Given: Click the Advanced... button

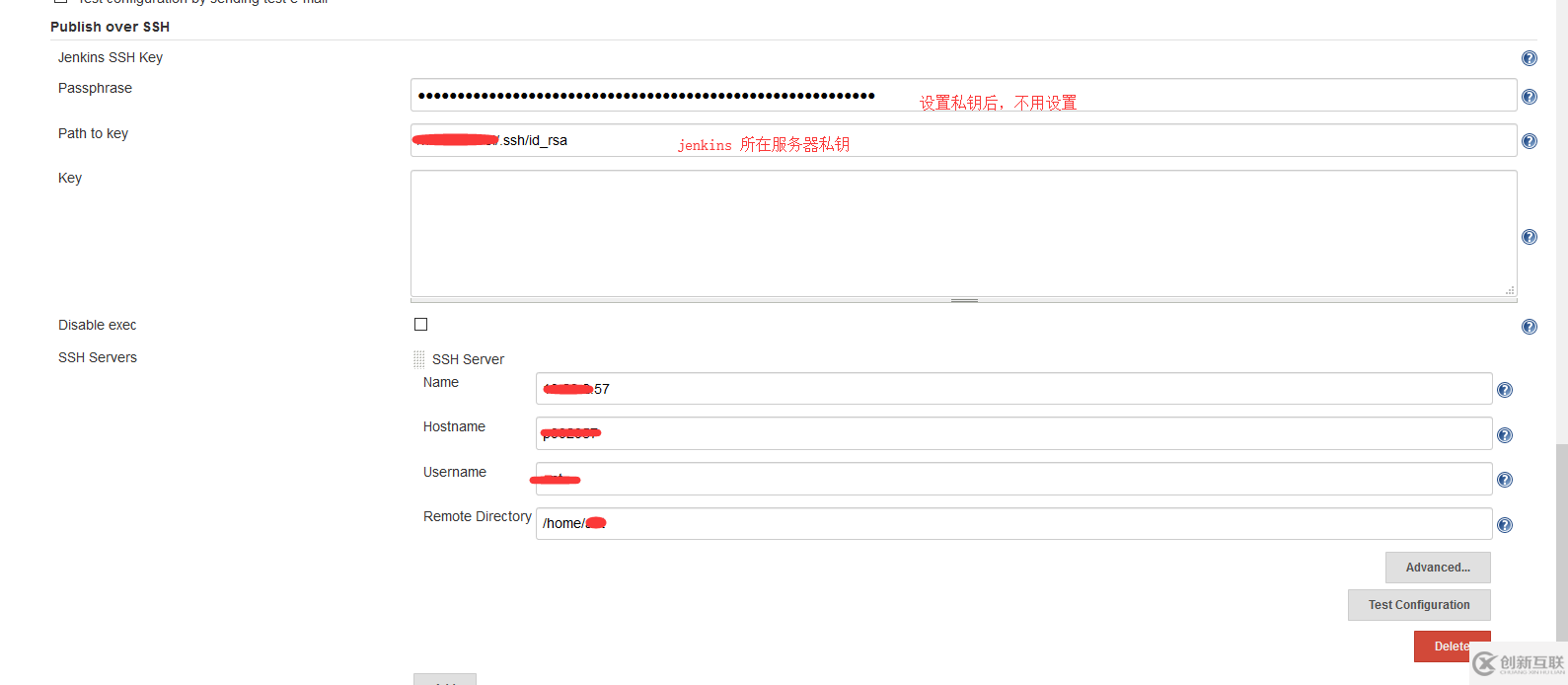Looking at the screenshot, I should tap(1438, 568).
